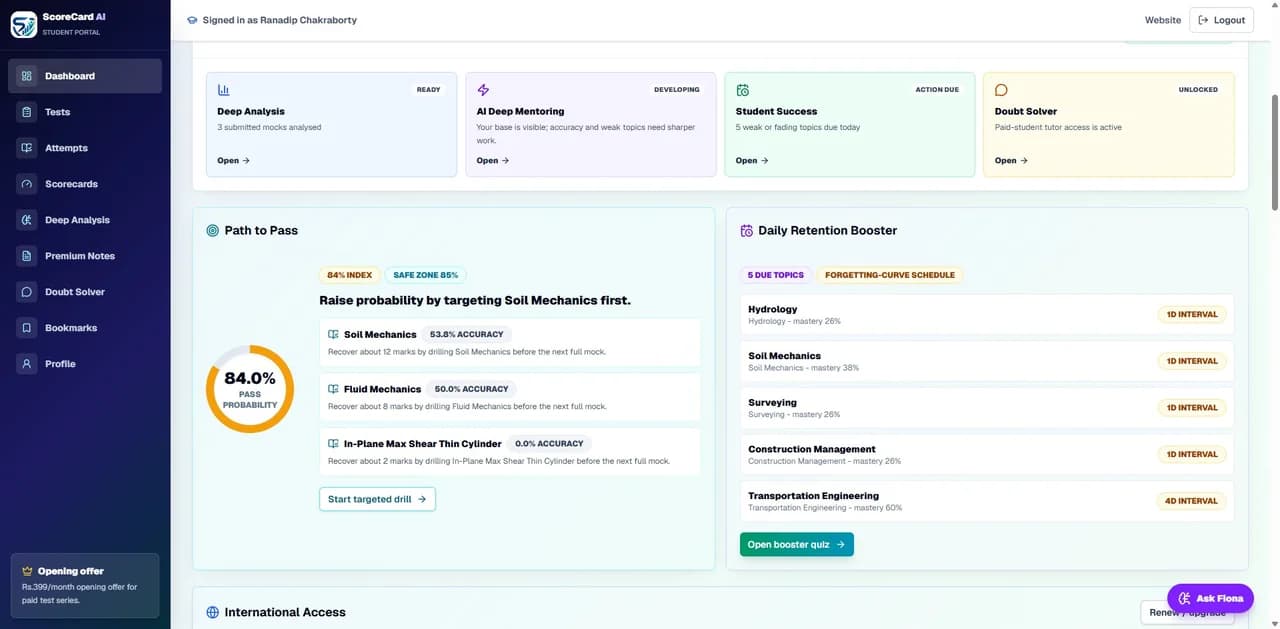Click the bar chart icon on Deep Analysis card

tap(224, 90)
